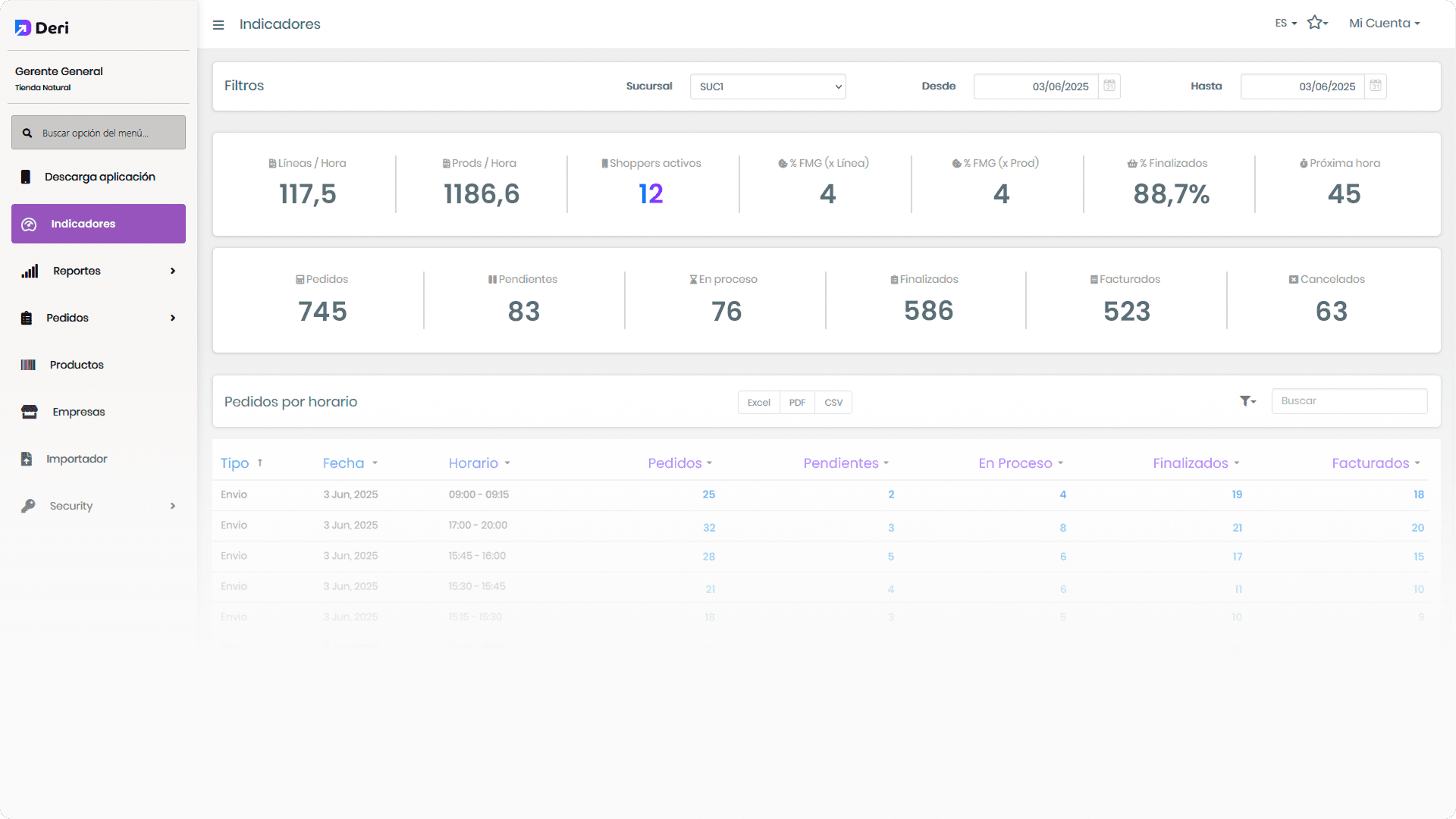The image size is (1456, 819).
Task: Select the Indicadores menu item
Action: click(x=99, y=224)
